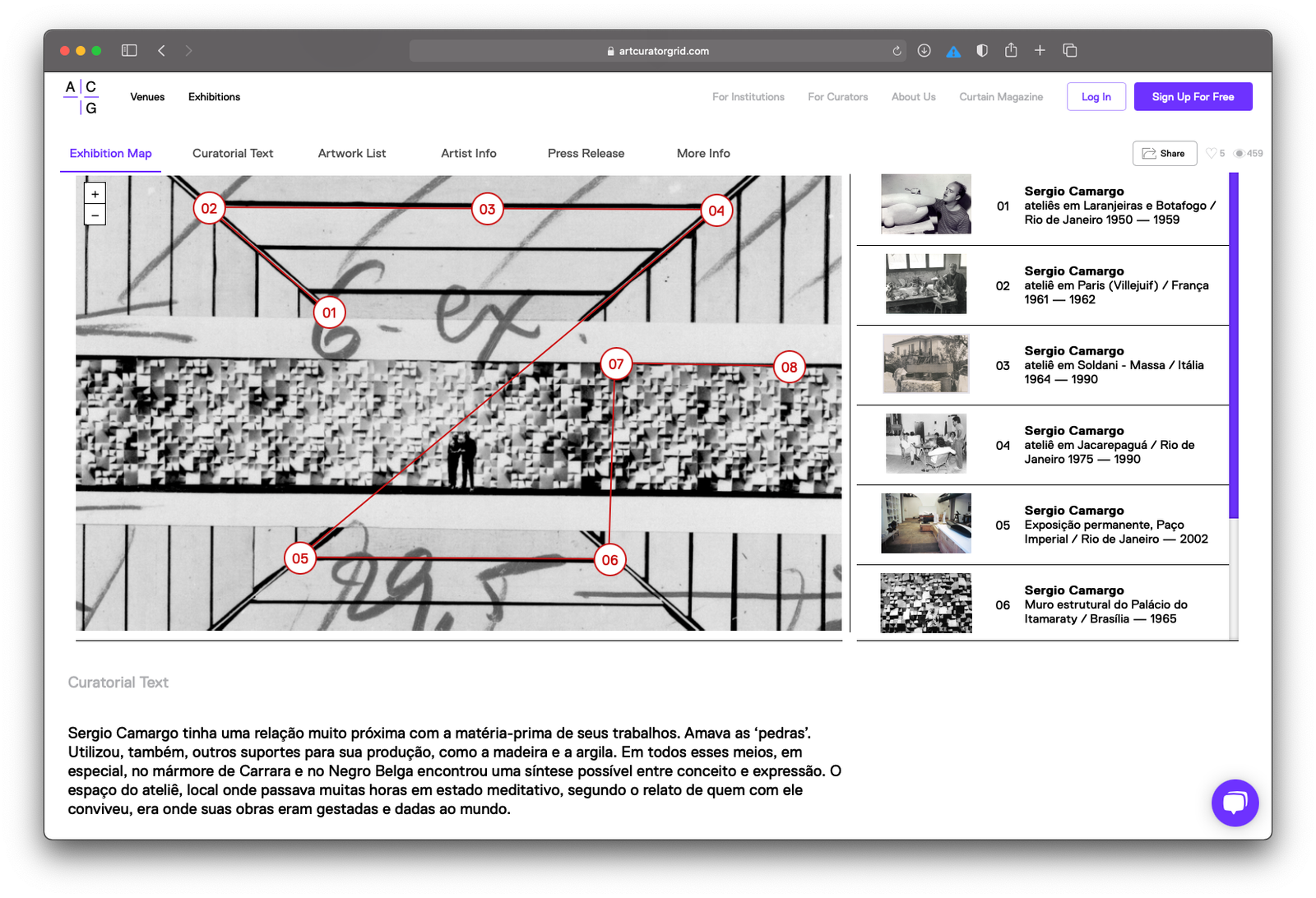Switch to the Curatorial Text tab
This screenshot has height=898, width=1316.
click(233, 154)
